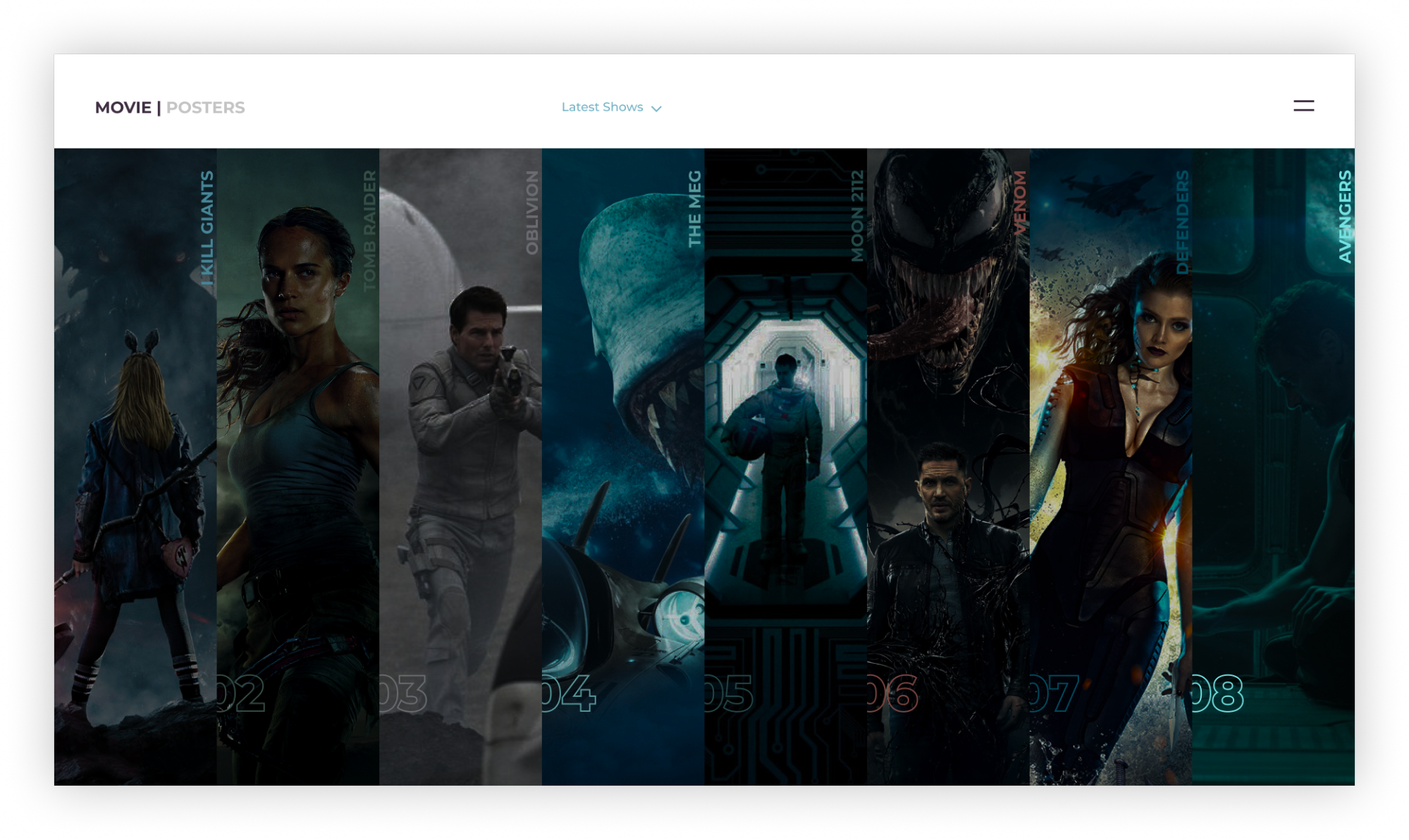1409x840 pixels.
Task: Click the AVENGERS vertical title
Action: click(x=1345, y=216)
